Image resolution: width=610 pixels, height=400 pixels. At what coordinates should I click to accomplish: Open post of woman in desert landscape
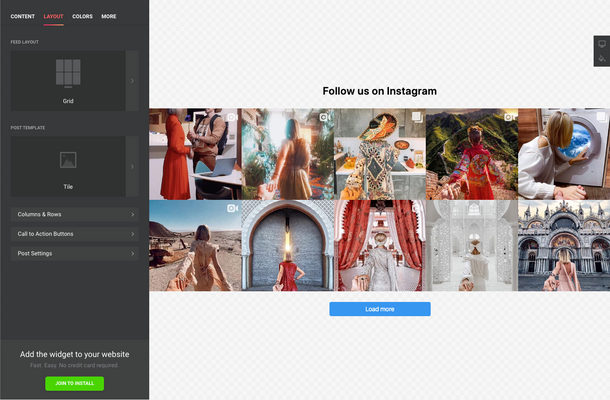[195, 246]
